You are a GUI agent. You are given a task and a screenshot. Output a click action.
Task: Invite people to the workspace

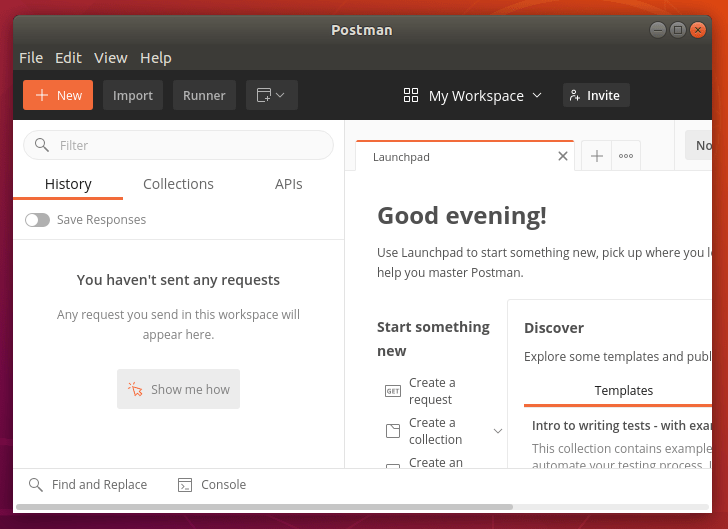(596, 95)
